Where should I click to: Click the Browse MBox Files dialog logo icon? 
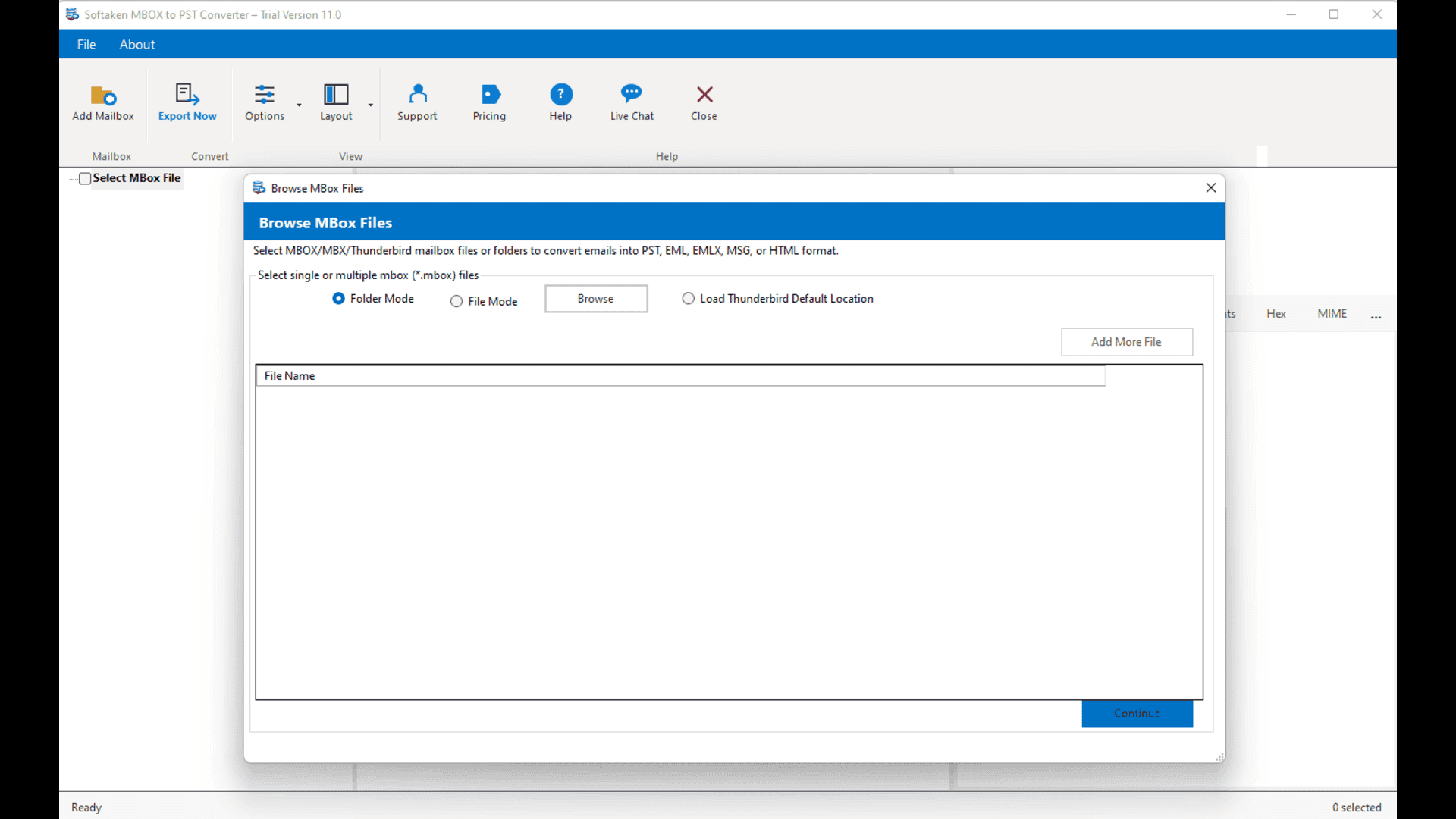(x=259, y=188)
